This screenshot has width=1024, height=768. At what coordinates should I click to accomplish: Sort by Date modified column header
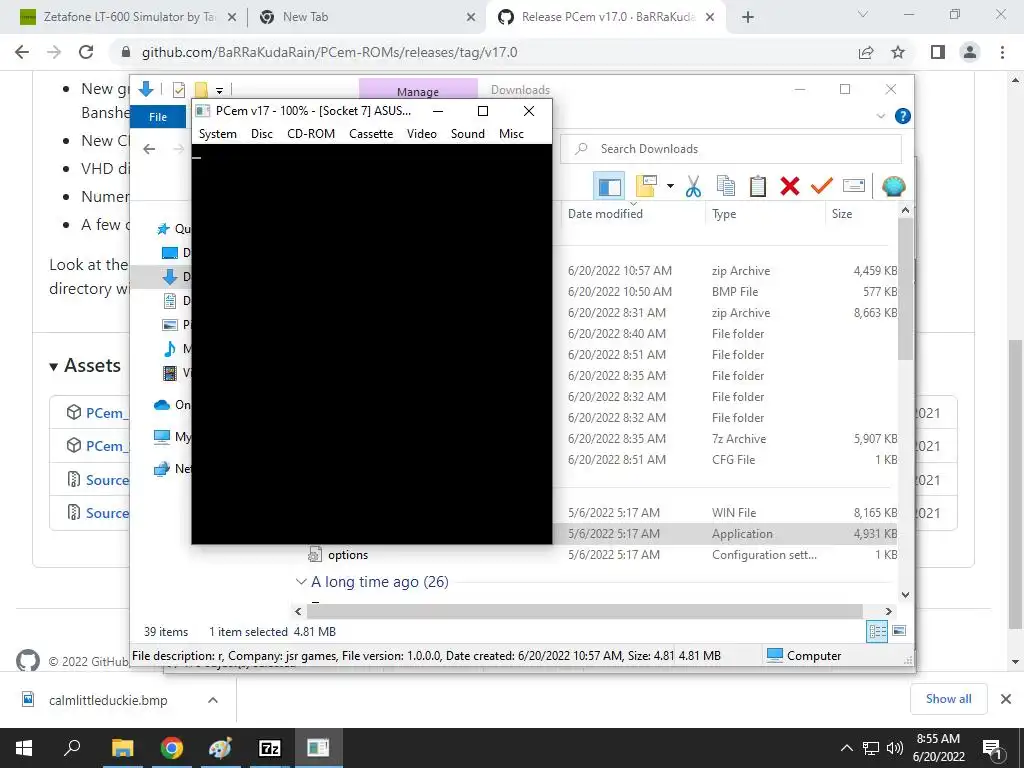tap(605, 214)
